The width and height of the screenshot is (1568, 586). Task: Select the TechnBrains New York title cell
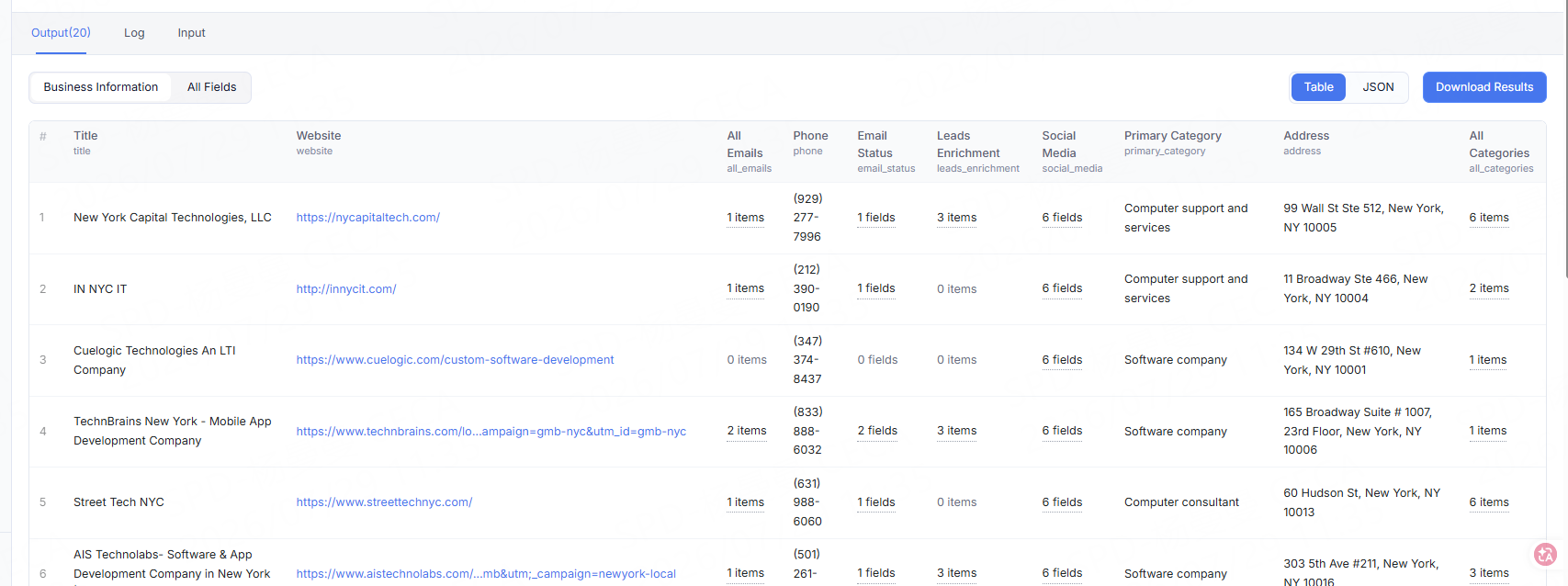[x=173, y=431]
